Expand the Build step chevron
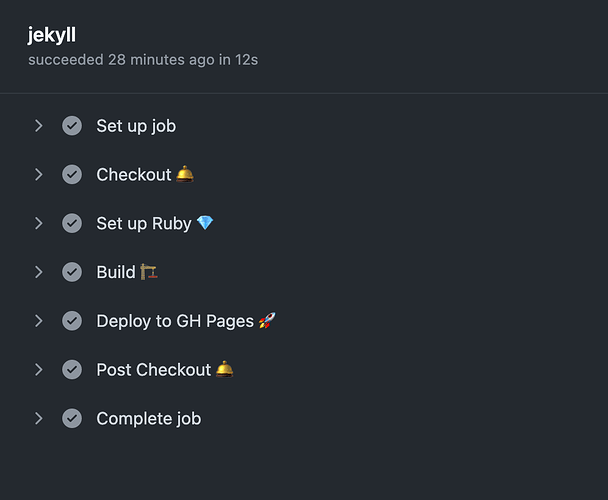The width and height of the screenshot is (608, 500). click(x=38, y=272)
